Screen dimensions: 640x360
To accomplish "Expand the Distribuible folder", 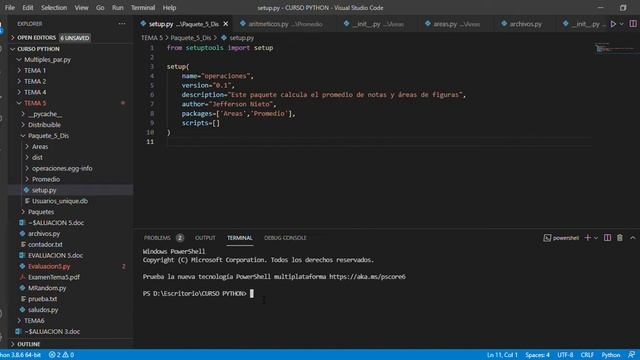I will click(44, 125).
